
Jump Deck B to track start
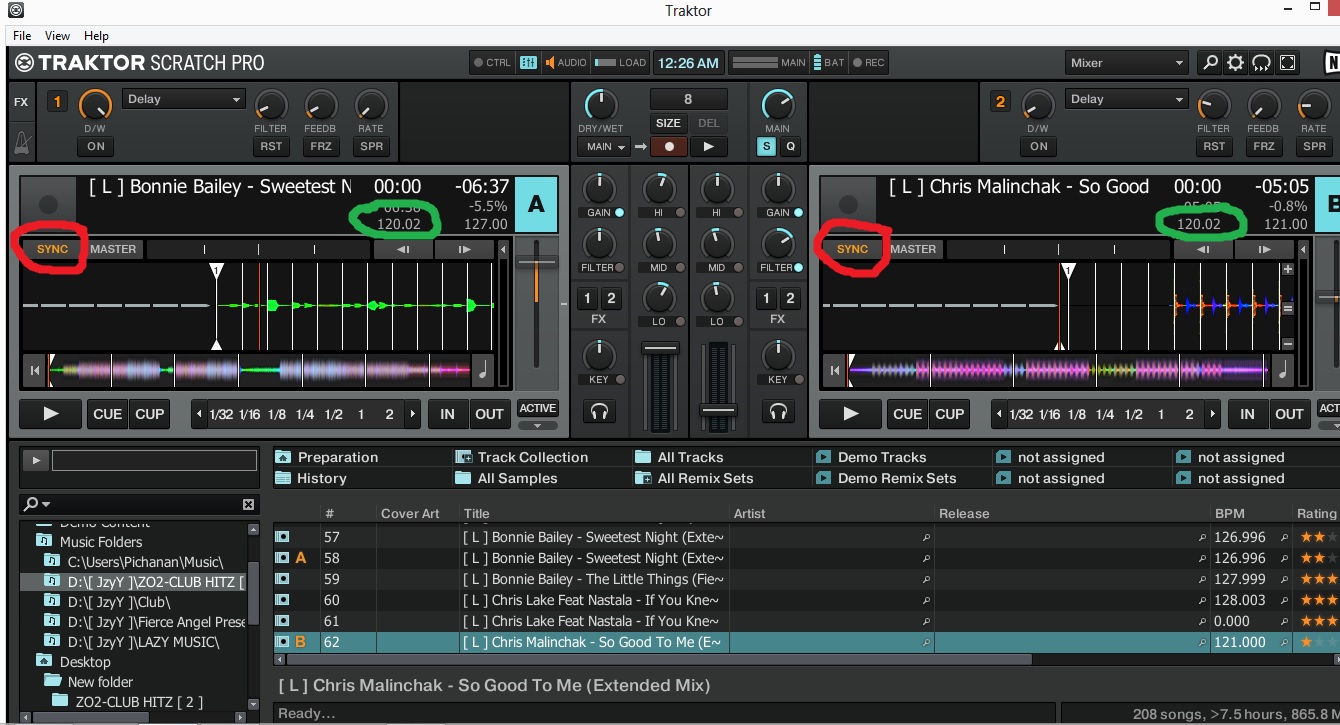pos(835,370)
